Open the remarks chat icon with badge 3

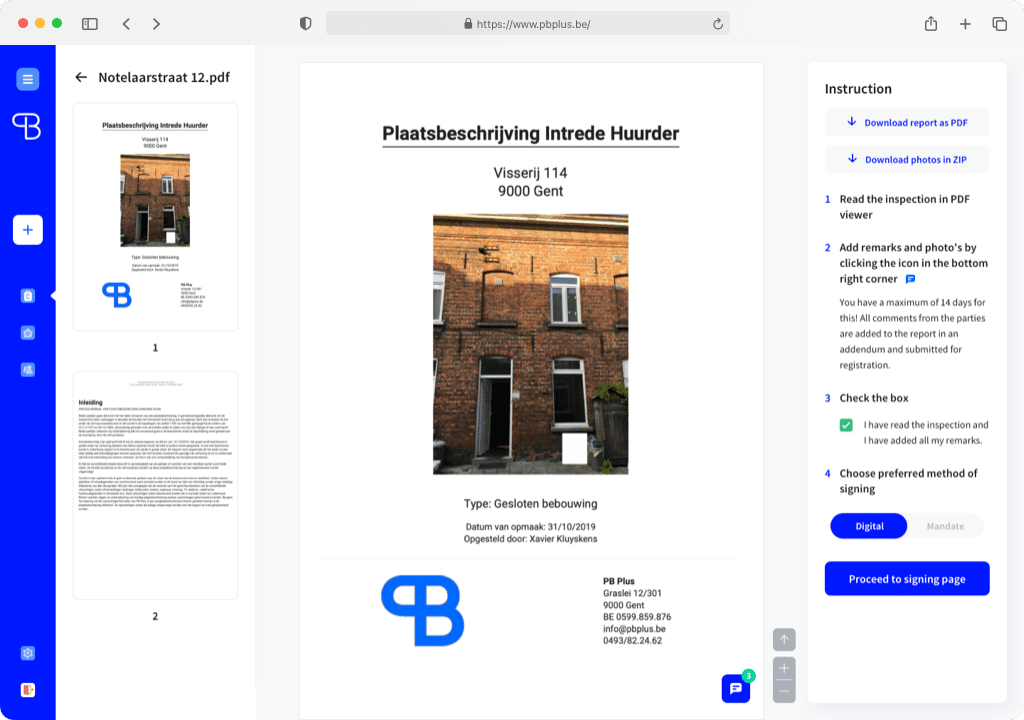736,688
